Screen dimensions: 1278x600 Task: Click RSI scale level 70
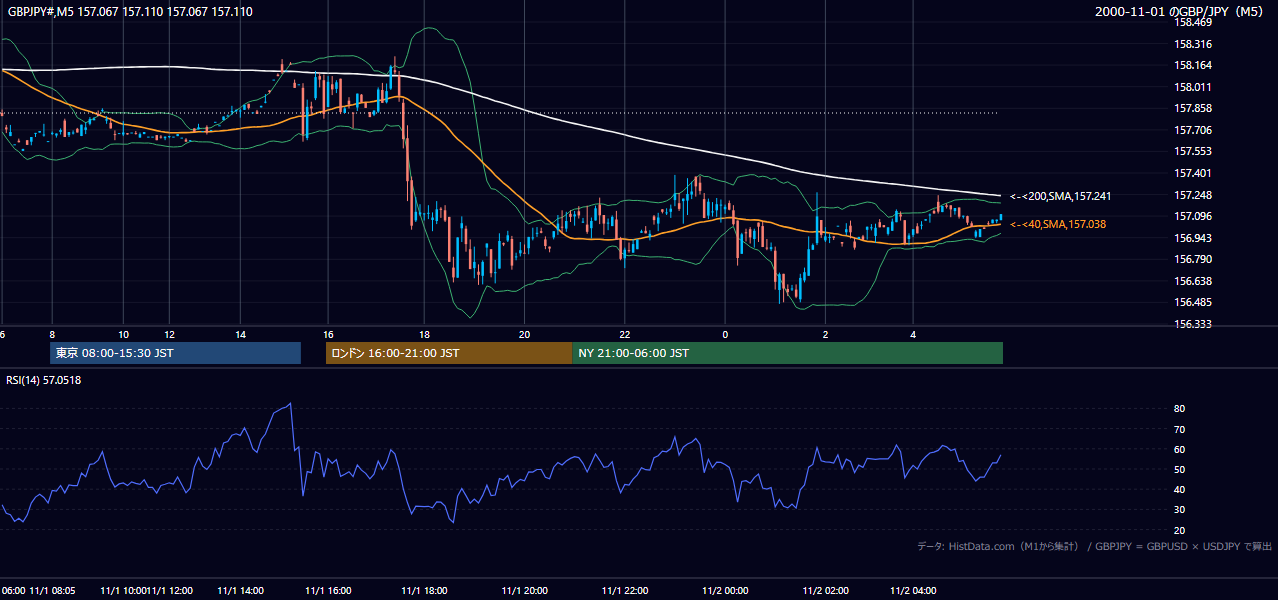[1179, 429]
